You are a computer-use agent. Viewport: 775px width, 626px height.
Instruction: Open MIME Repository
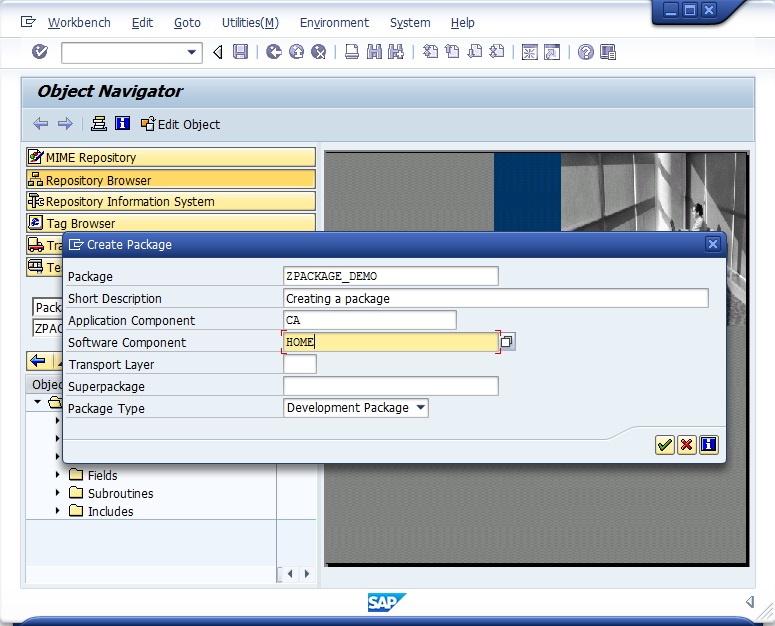171,157
